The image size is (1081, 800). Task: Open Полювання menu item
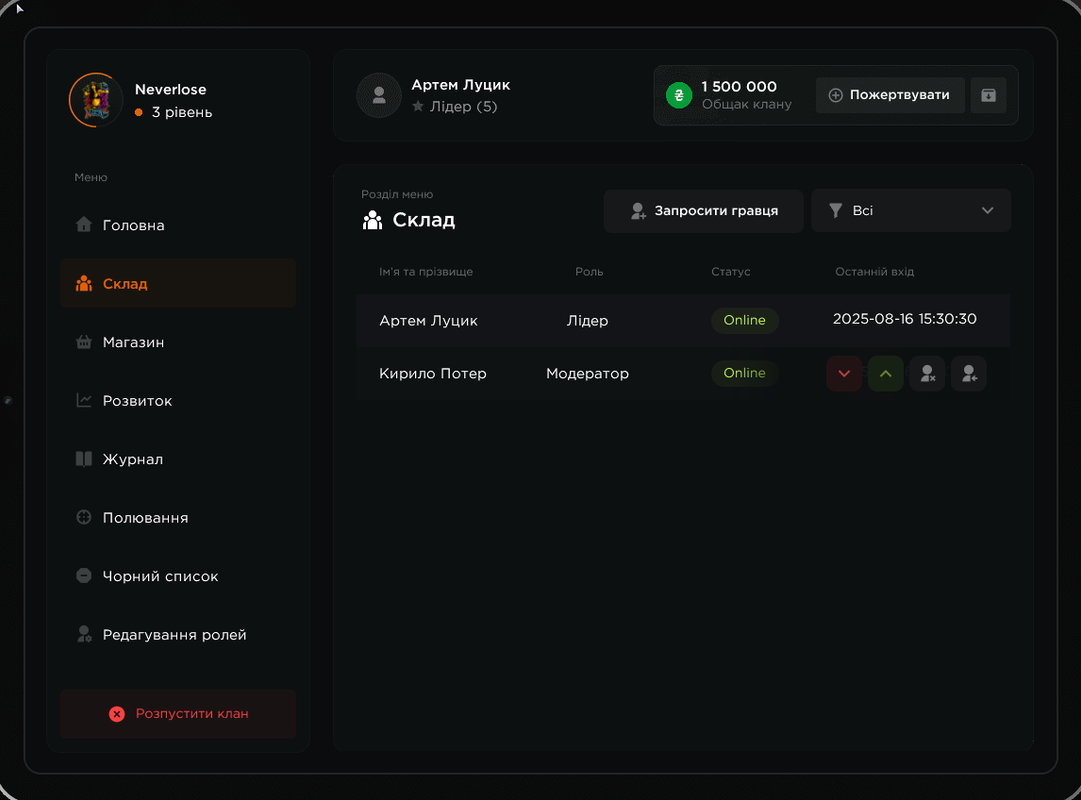179,518
